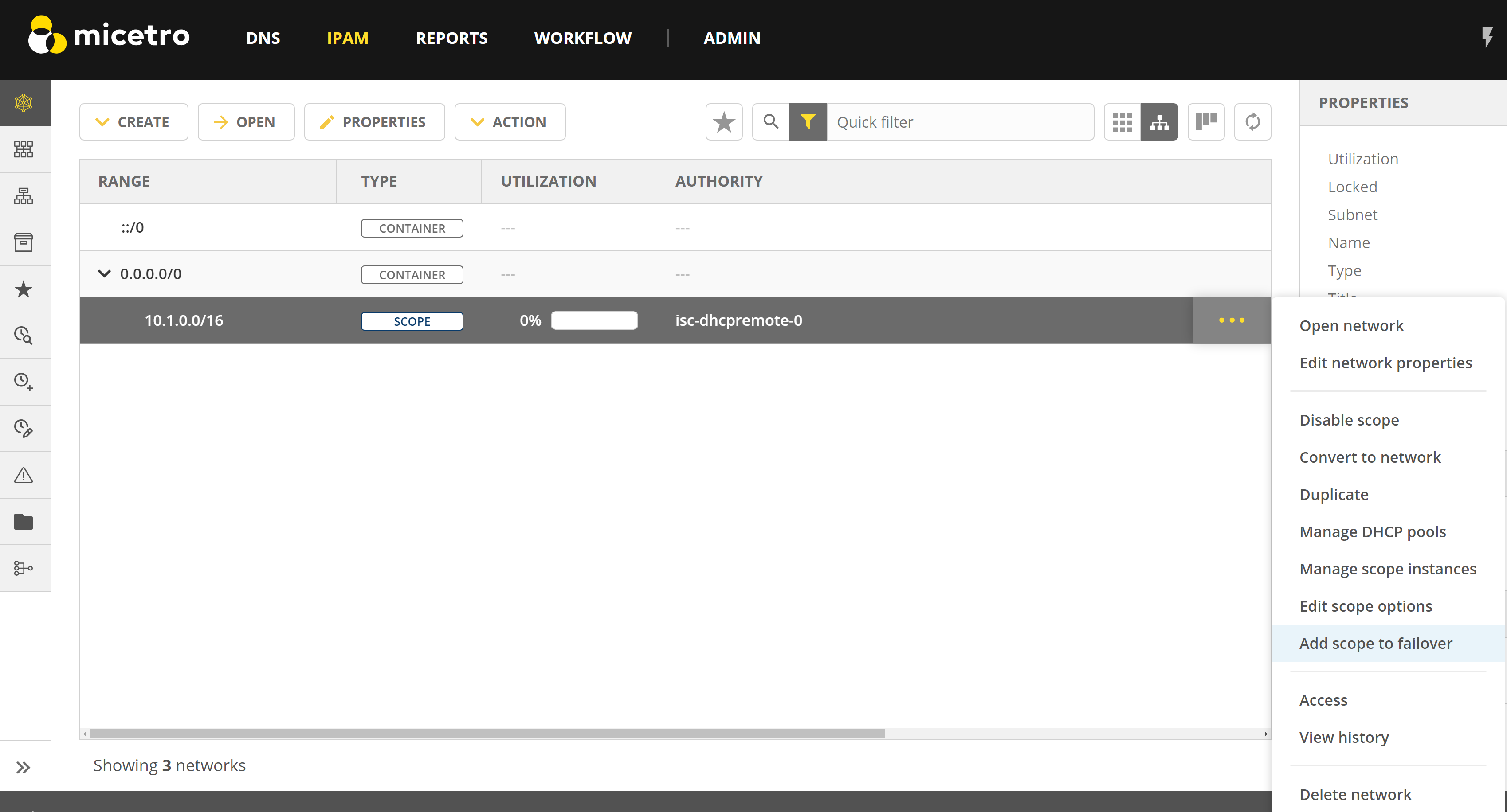
Task: Toggle the yellow funnel filter button
Action: point(807,121)
